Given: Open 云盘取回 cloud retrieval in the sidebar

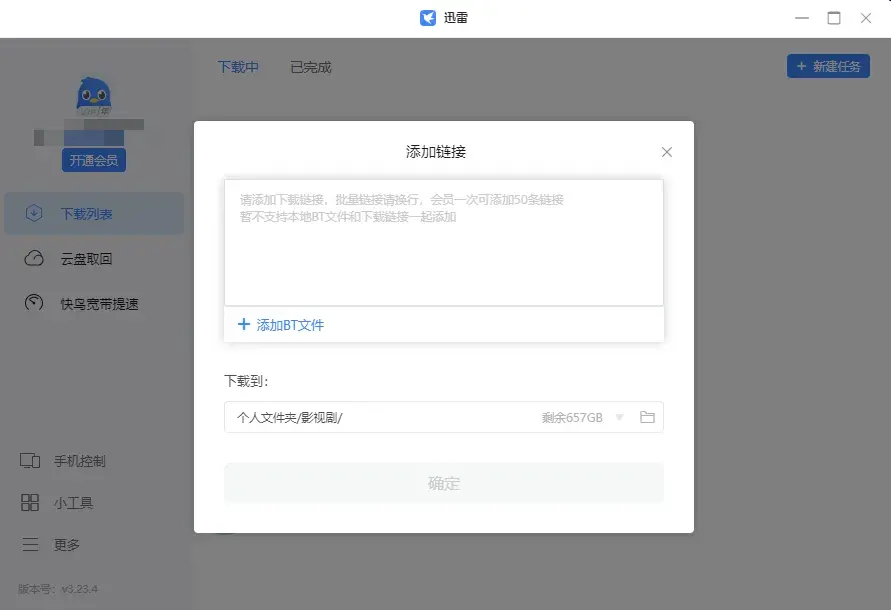Looking at the screenshot, I should (x=86, y=259).
